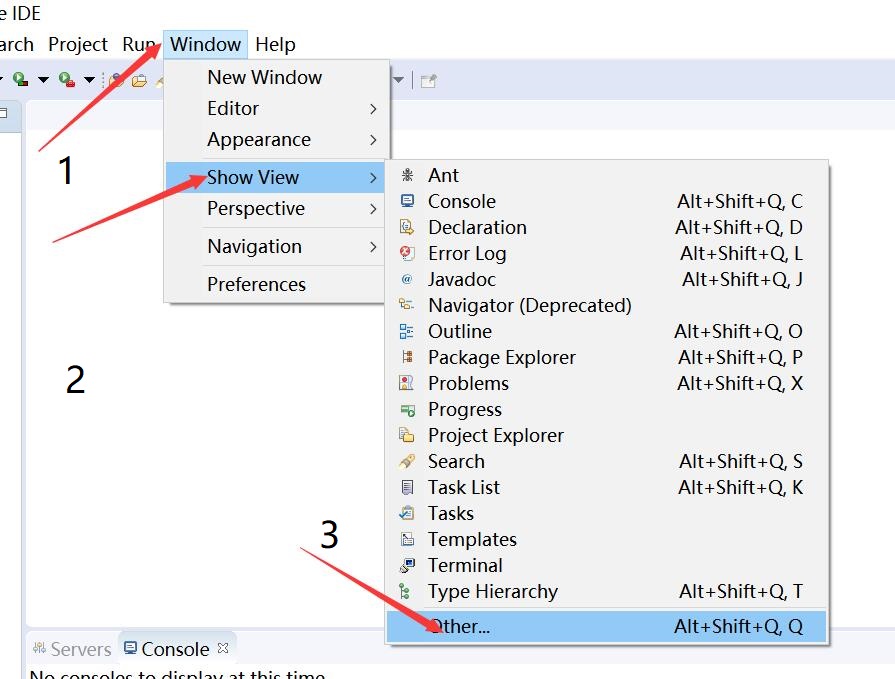Click the Progress view icon
The image size is (895, 679).
point(407,409)
